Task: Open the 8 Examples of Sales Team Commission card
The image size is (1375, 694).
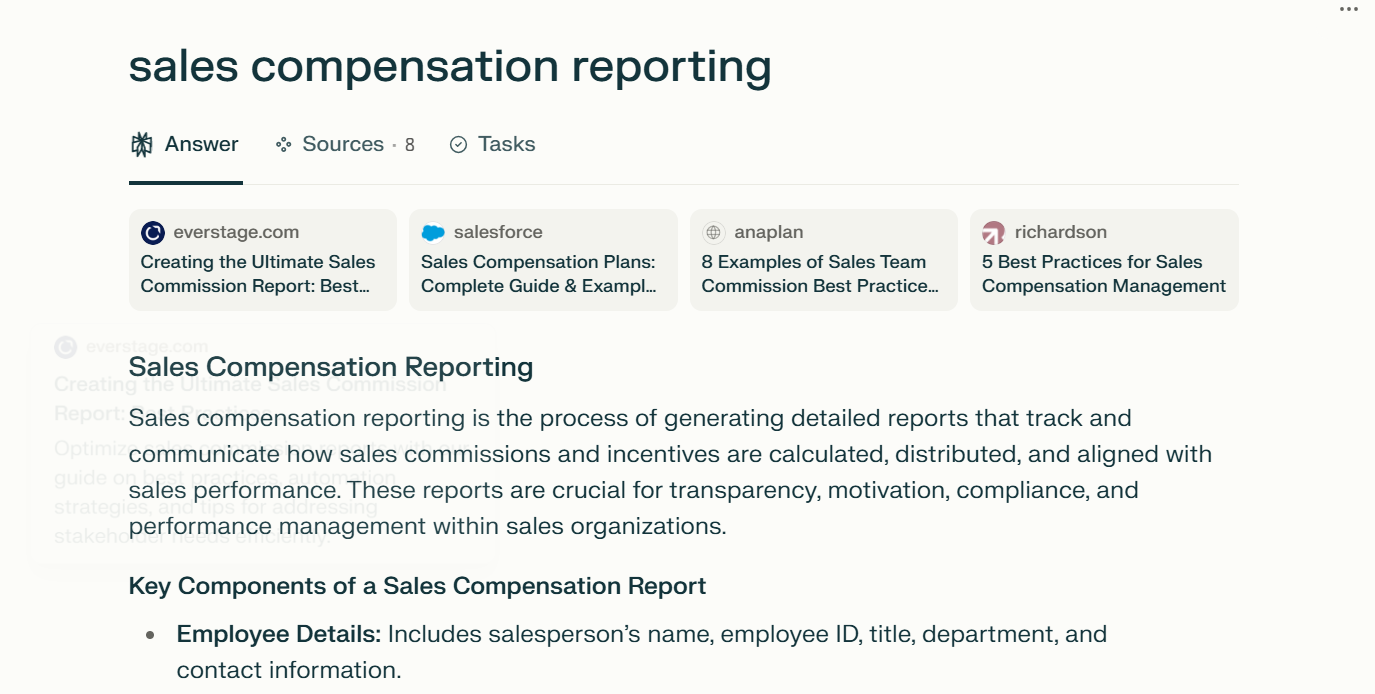Action: (822, 273)
